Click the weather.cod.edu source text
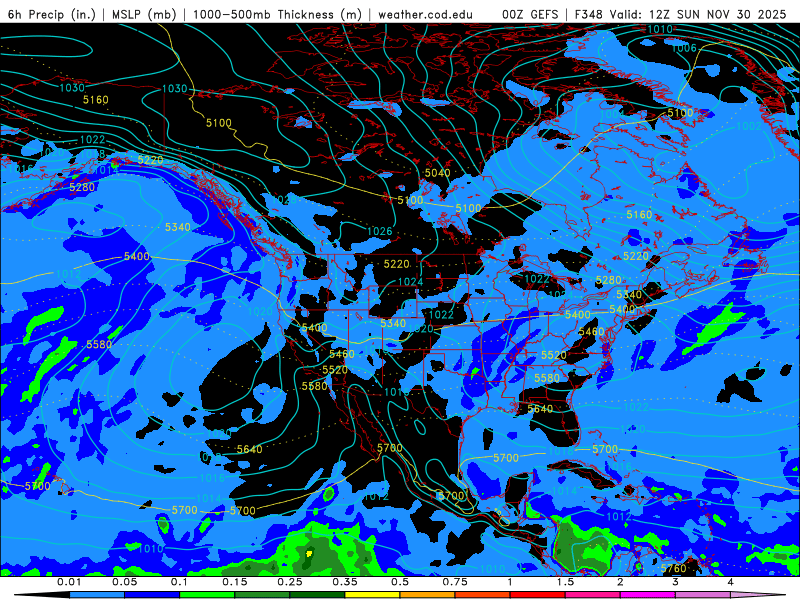Image resolution: width=800 pixels, height=600 pixels. (x=426, y=14)
